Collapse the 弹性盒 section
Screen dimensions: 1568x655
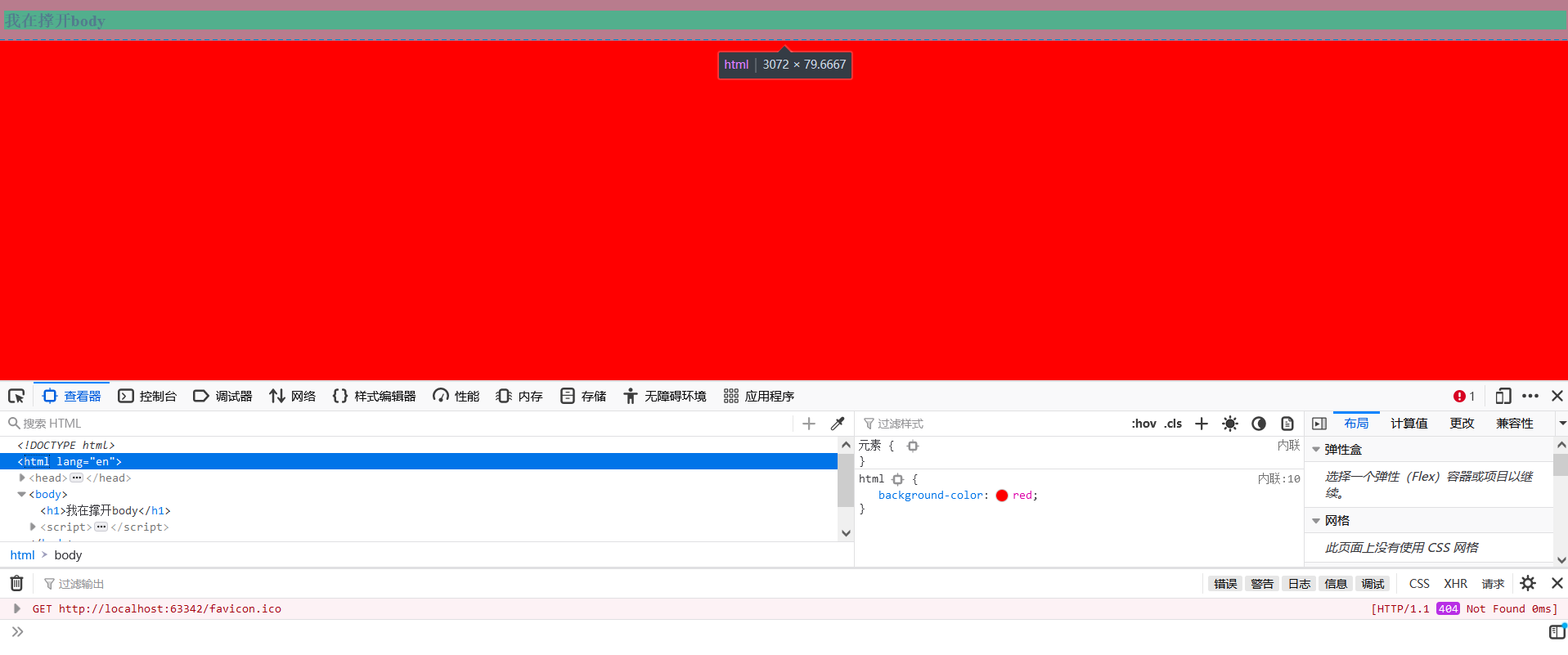1316,450
